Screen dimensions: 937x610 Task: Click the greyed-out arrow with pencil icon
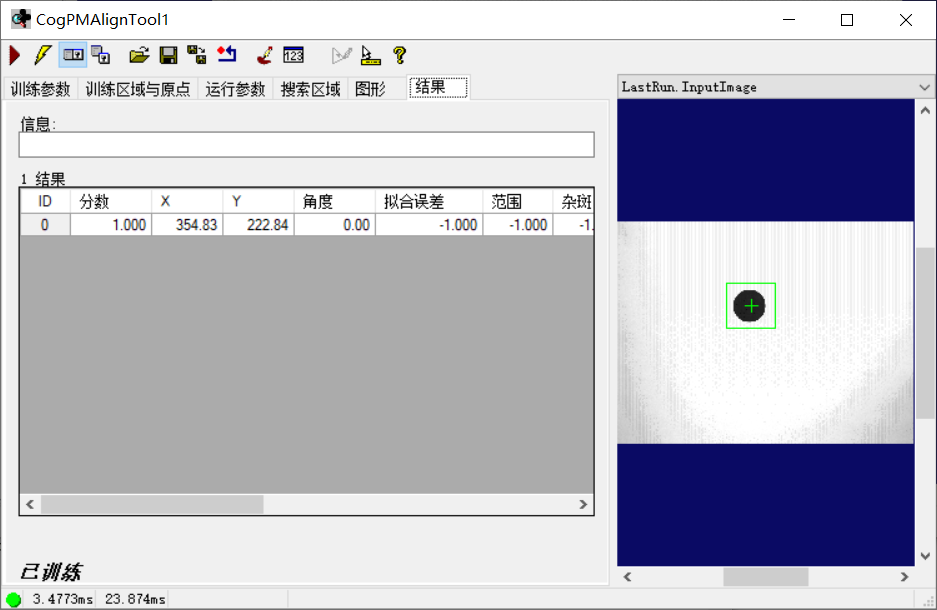(x=341, y=55)
